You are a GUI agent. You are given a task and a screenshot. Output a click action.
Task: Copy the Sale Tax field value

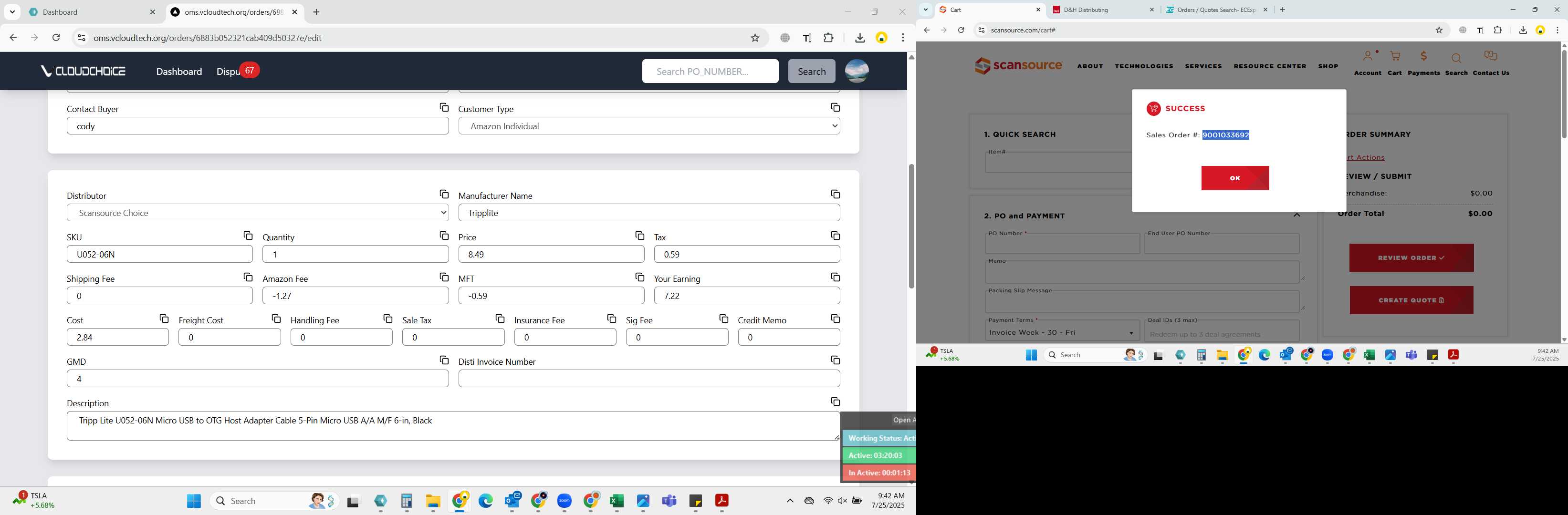(x=500, y=319)
